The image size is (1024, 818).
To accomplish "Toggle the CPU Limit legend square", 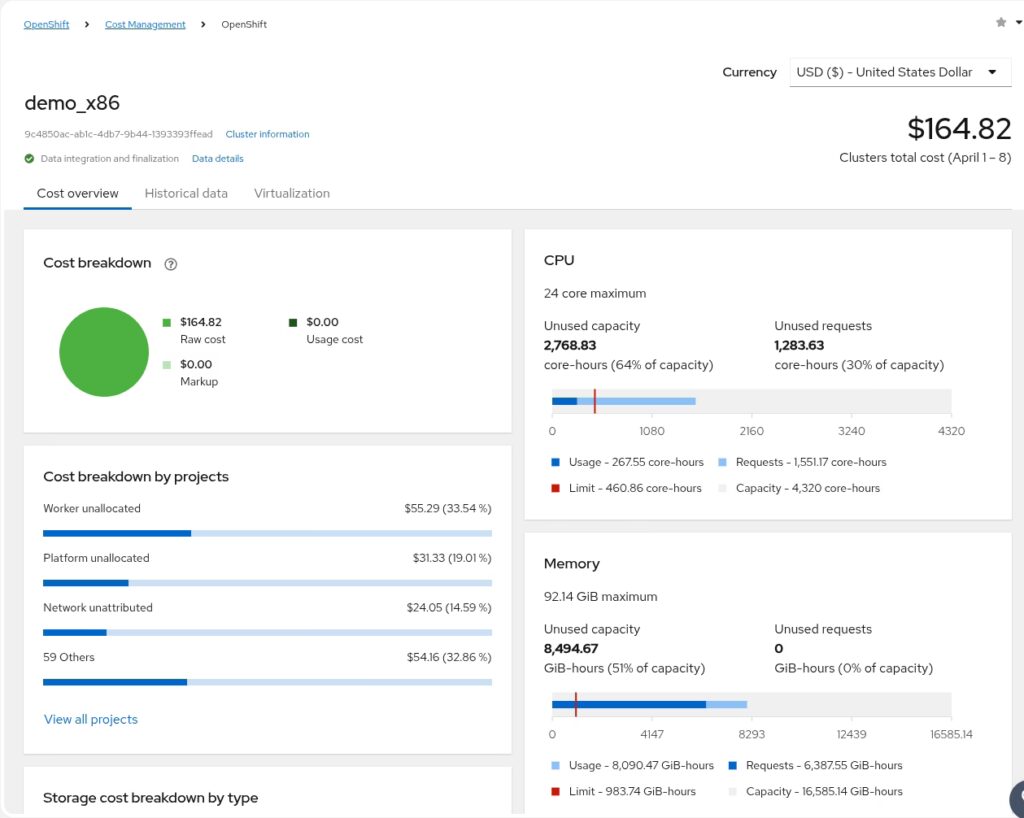I will point(555,488).
